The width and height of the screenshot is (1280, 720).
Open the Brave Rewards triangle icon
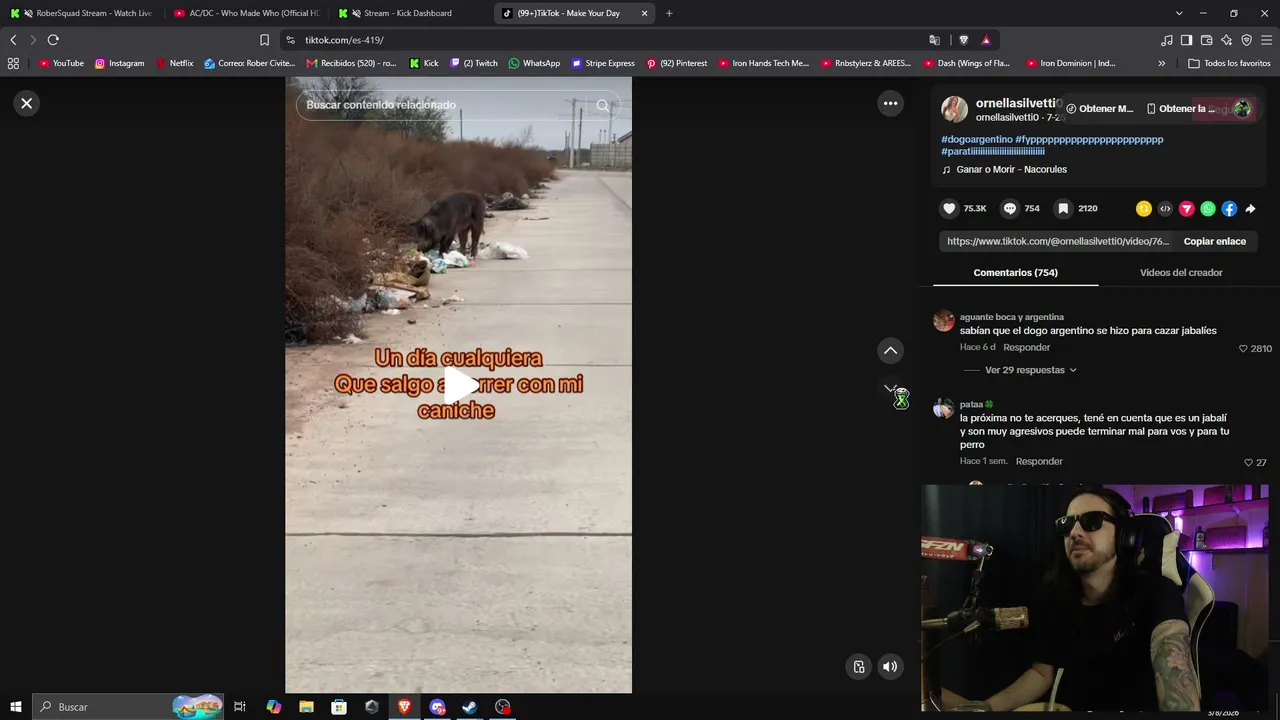(x=986, y=40)
